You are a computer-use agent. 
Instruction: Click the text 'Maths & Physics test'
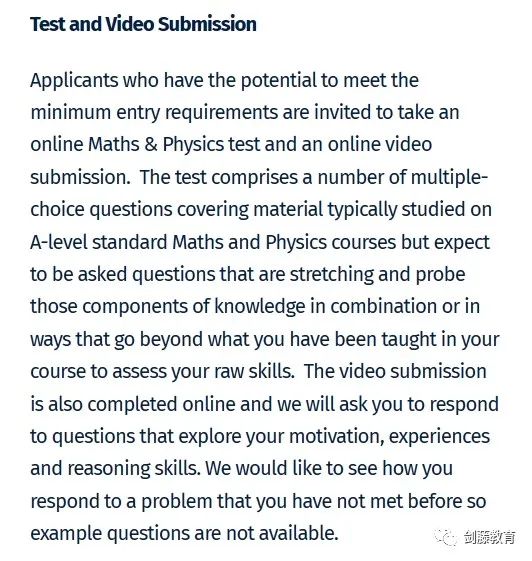pyautogui.click(x=174, y=145)
